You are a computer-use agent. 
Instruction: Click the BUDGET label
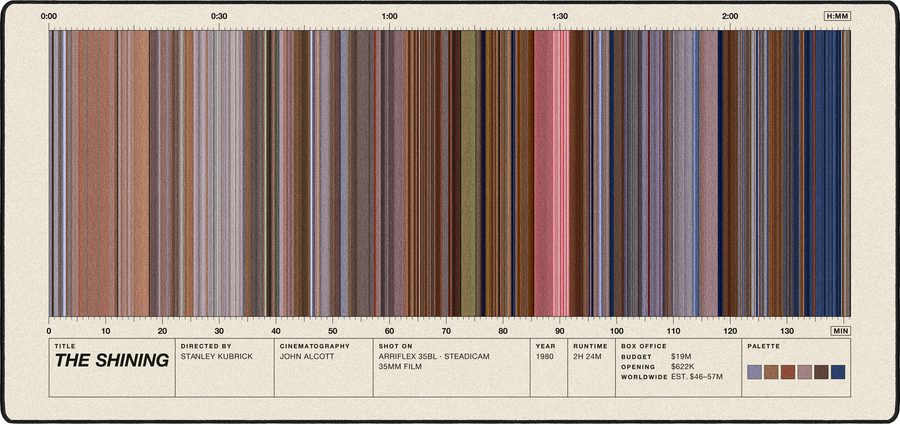click(634, 357)
